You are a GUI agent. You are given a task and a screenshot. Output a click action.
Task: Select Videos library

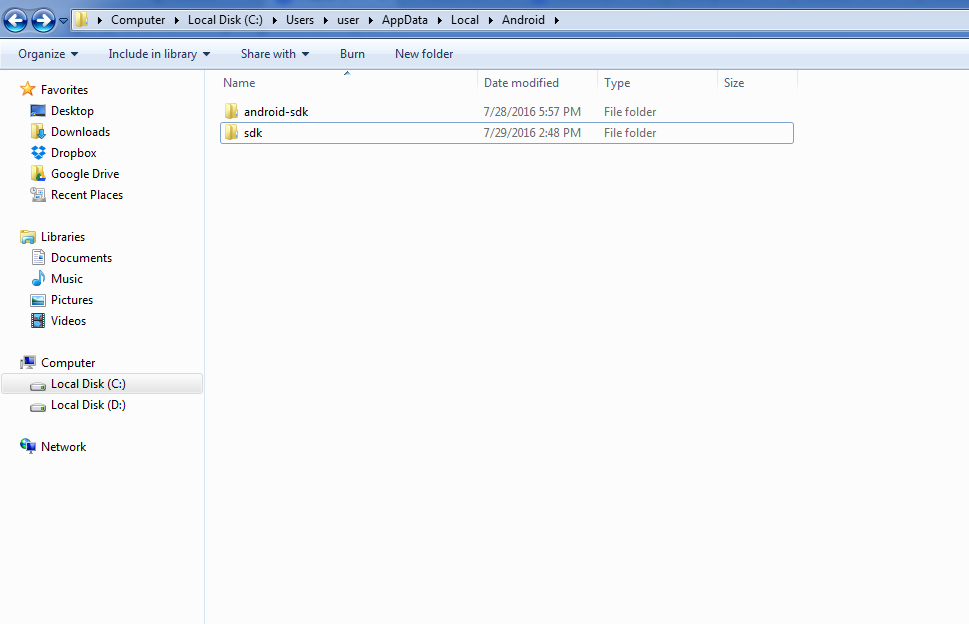tap(69, 321)
